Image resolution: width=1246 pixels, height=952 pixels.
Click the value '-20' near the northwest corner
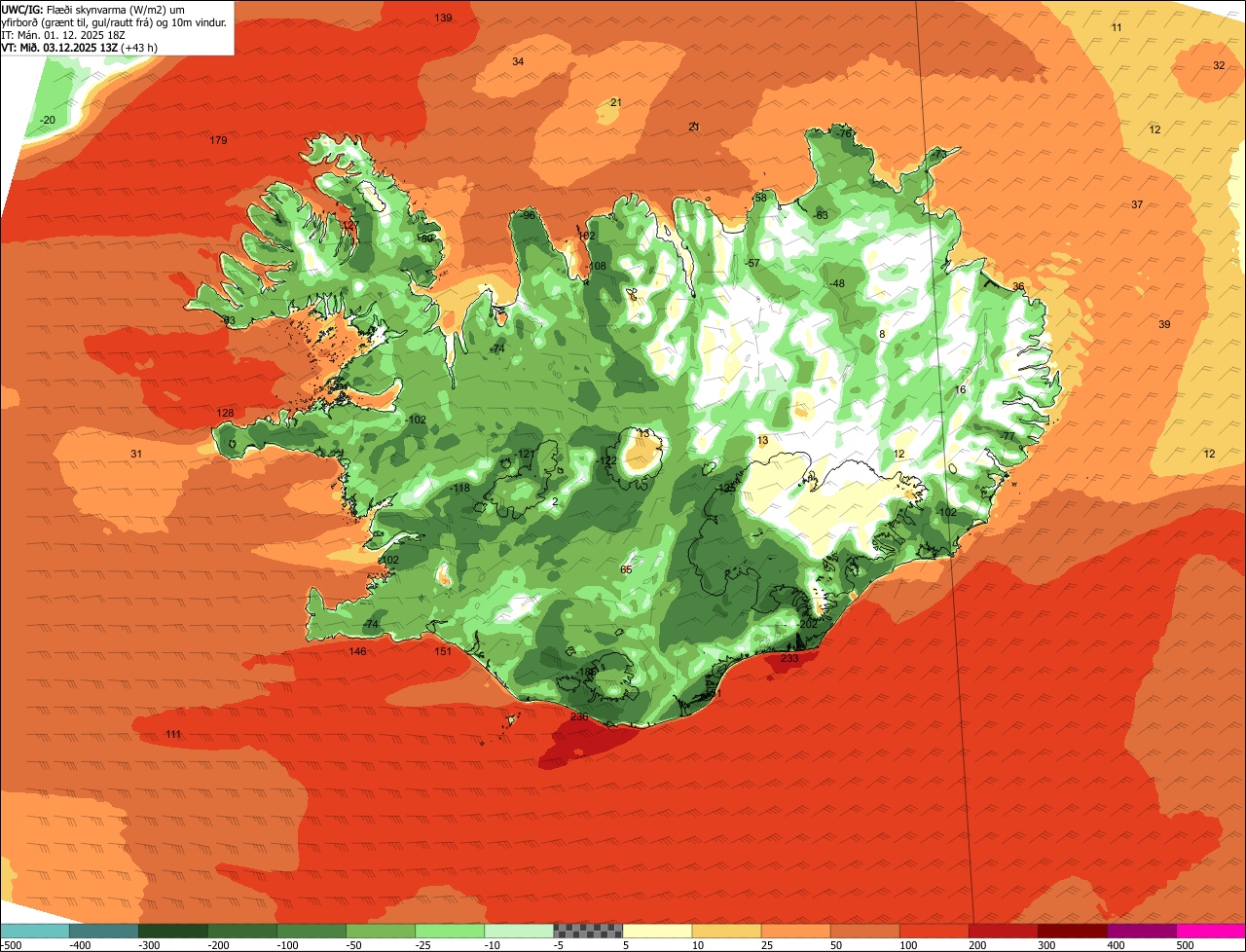[x=47, y=121]
